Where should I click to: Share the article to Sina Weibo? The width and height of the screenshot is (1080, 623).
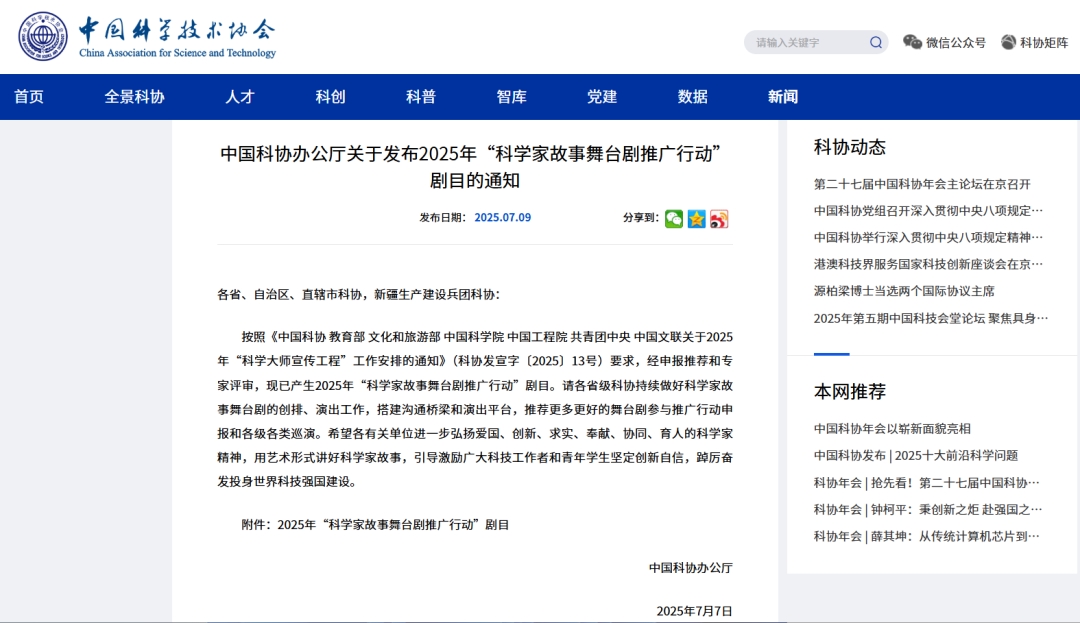tap(718, 218)
